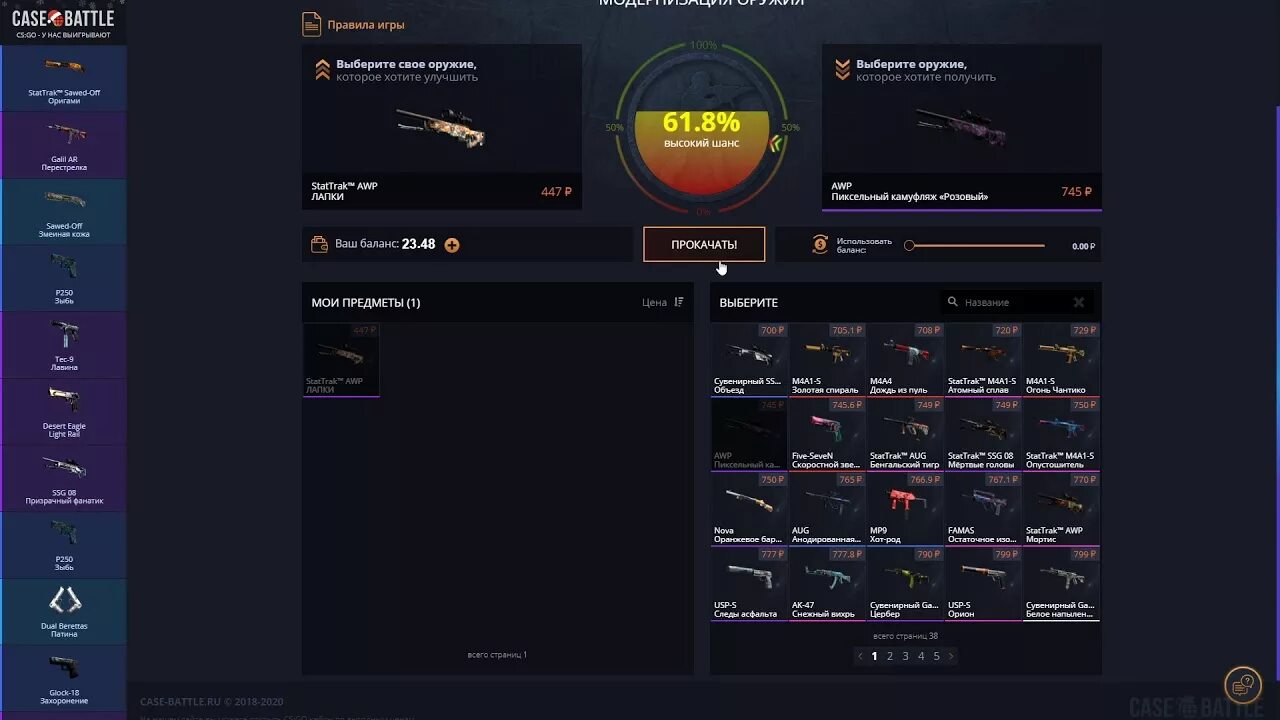Go to previous weapons page arrow

pos(860,656)
